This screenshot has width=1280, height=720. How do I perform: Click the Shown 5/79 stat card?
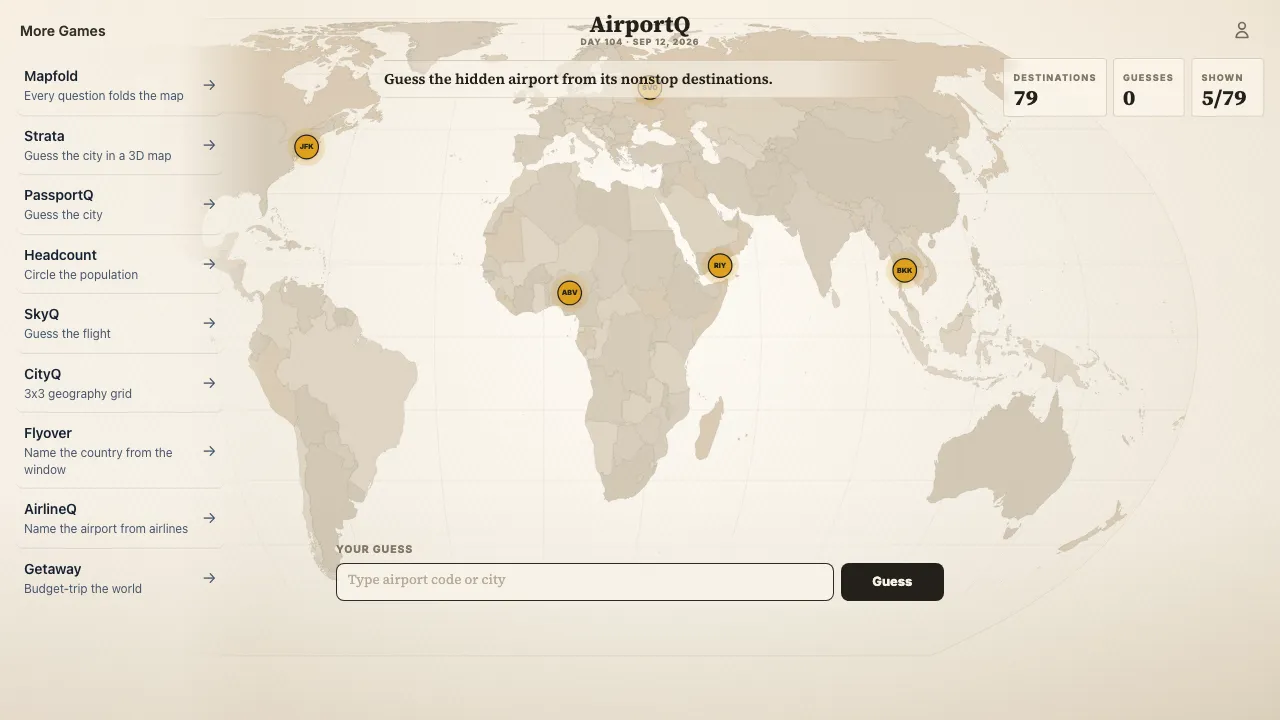1227,88
